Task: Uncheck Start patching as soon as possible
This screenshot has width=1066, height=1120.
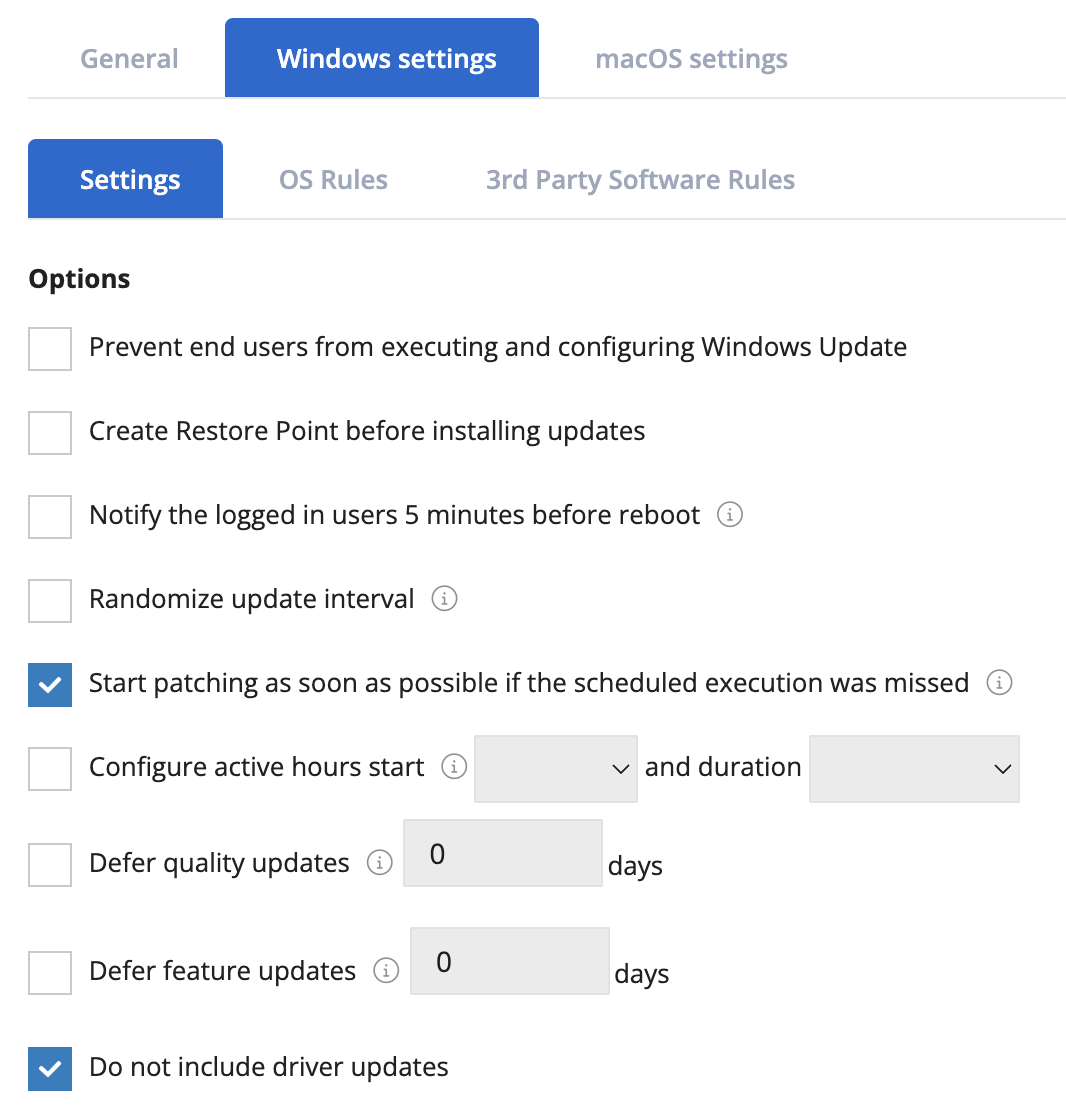Action: 50,685
